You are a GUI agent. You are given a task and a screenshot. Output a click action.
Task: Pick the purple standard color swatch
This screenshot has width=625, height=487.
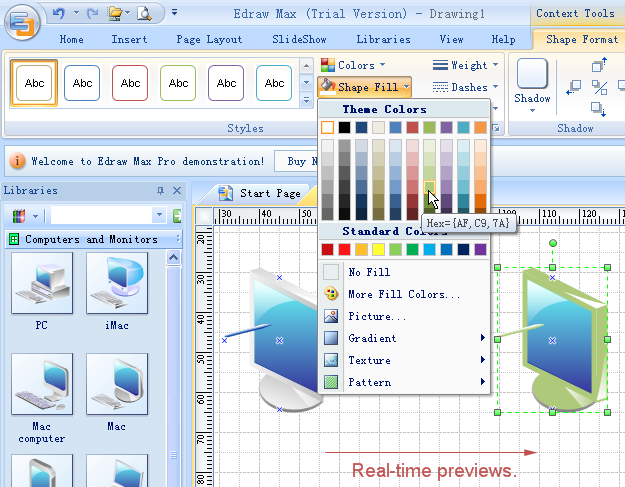pos(480,249)
